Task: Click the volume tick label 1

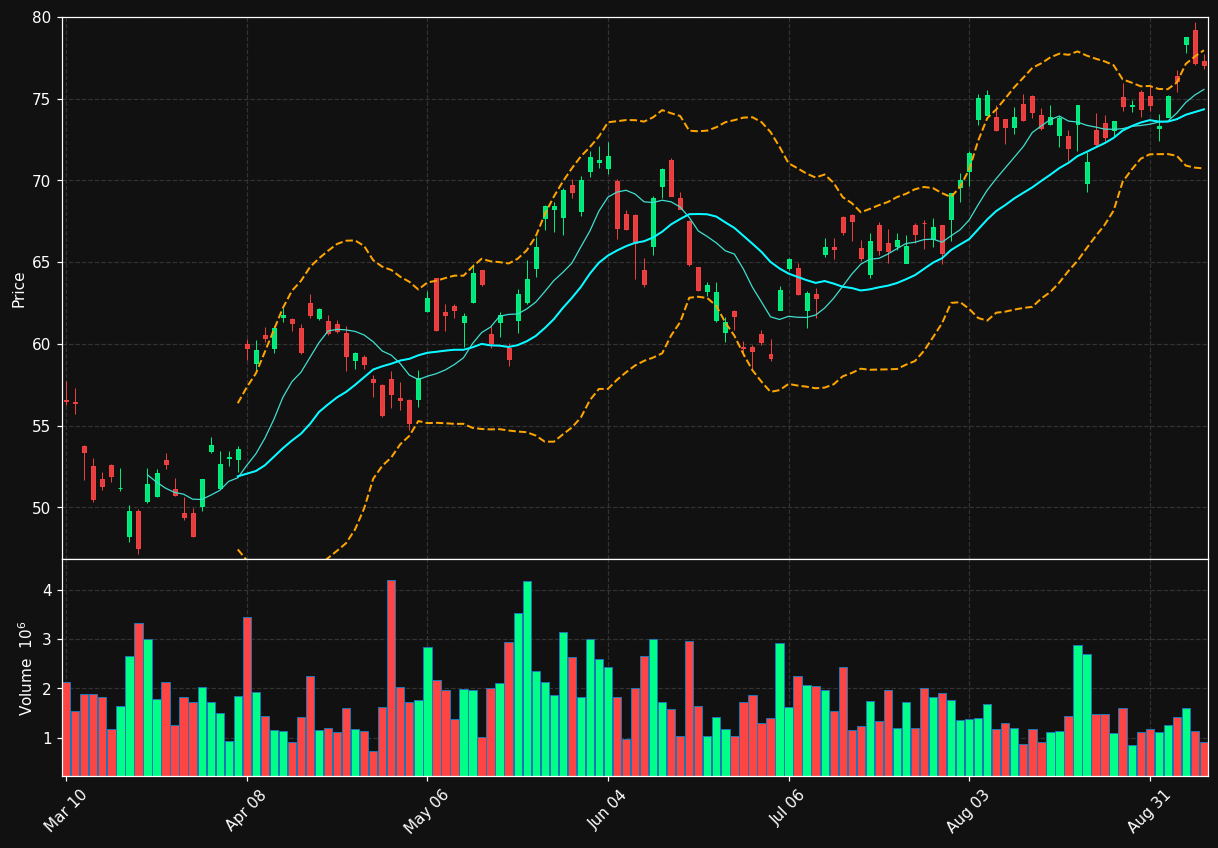Action: [x=46, y=739]
